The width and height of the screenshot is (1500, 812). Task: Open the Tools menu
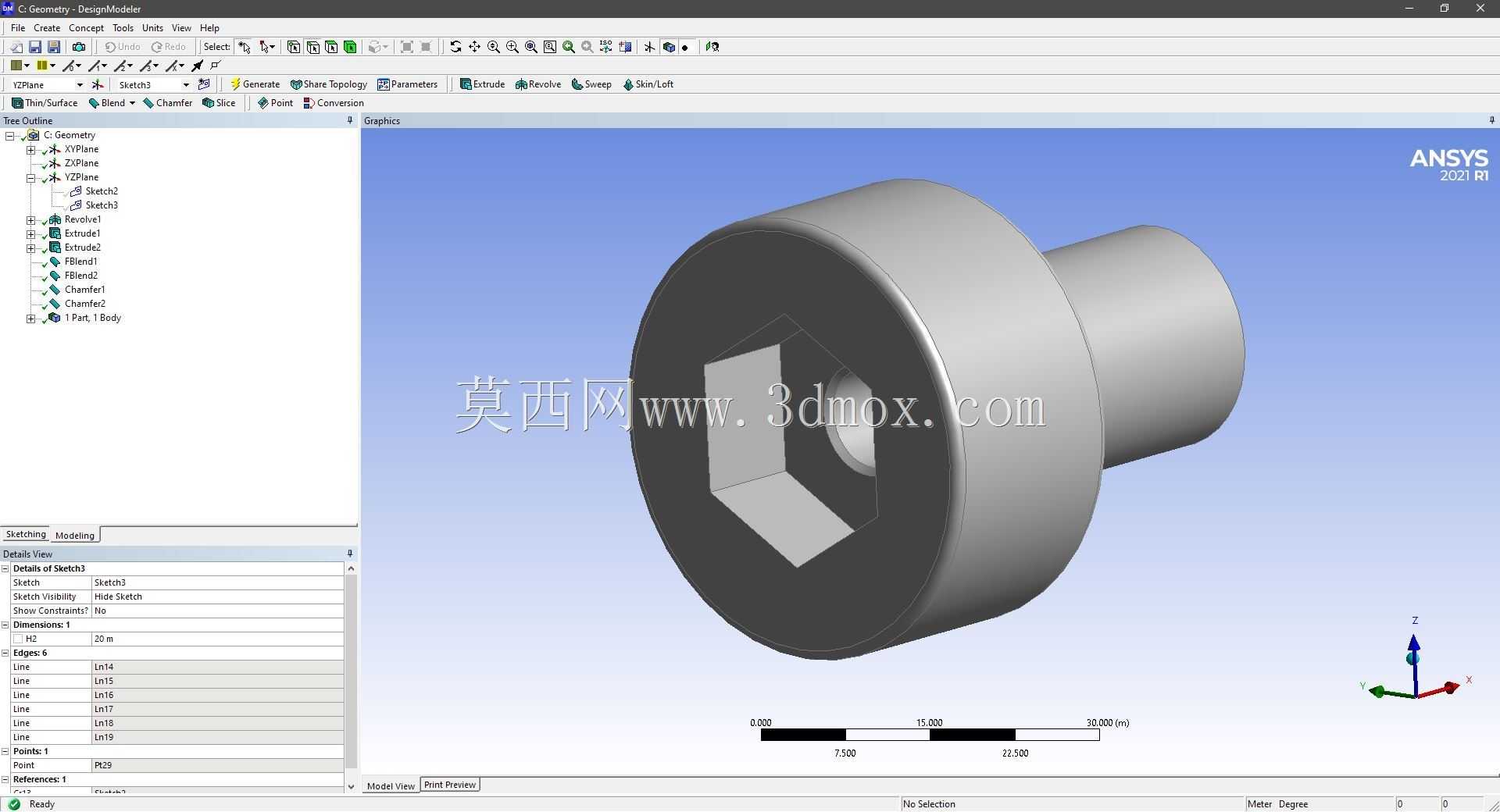click(x=123, y=27)
